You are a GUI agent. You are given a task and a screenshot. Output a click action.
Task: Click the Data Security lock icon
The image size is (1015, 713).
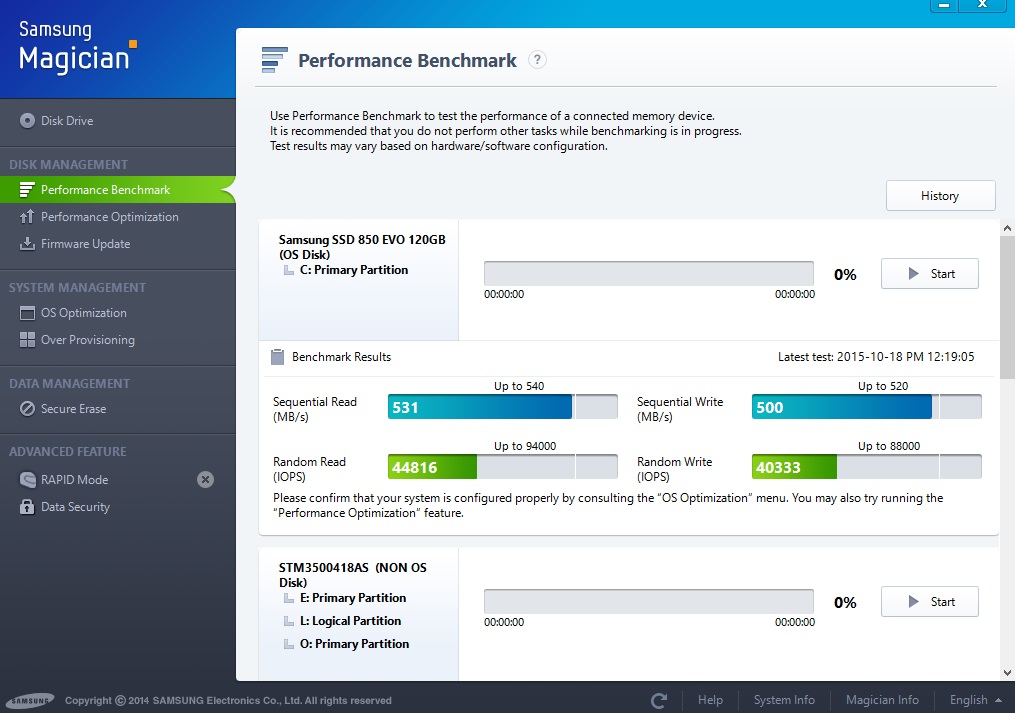27,507
